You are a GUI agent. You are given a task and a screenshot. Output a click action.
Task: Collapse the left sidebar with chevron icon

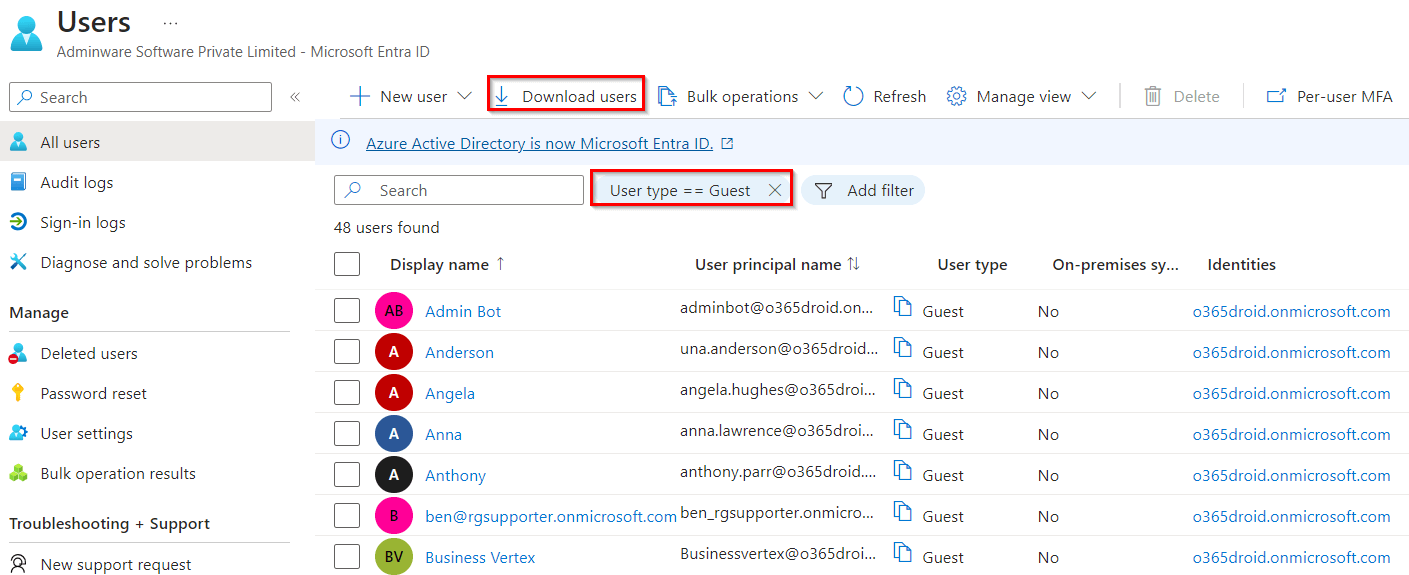[x=295, y=97]
